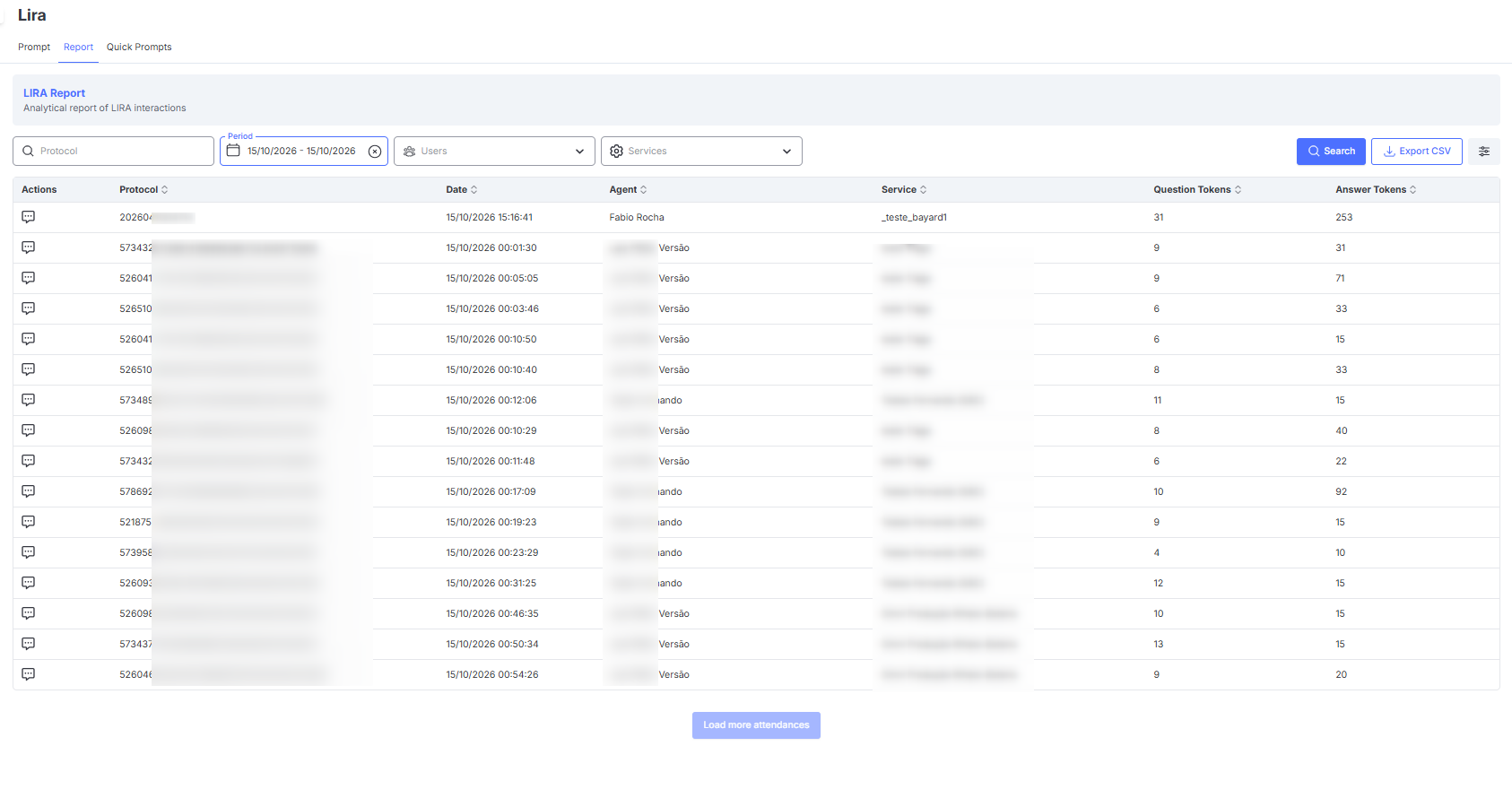
Task: Open the conversation icon for the 00:01:30 row
Action: coord(29,247)
